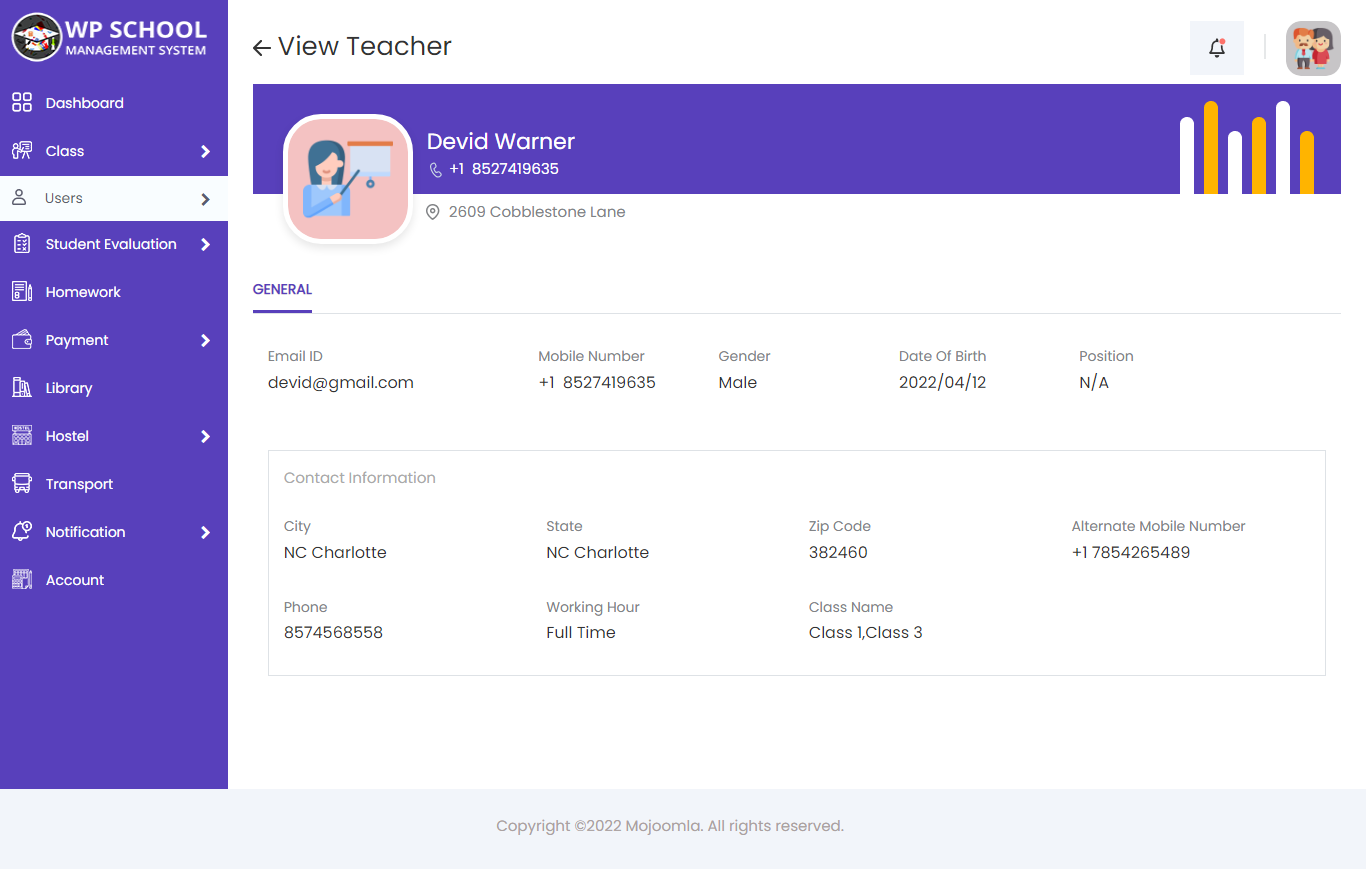
Task: Click the notification bell icon
Action: tap(1216, 47)
